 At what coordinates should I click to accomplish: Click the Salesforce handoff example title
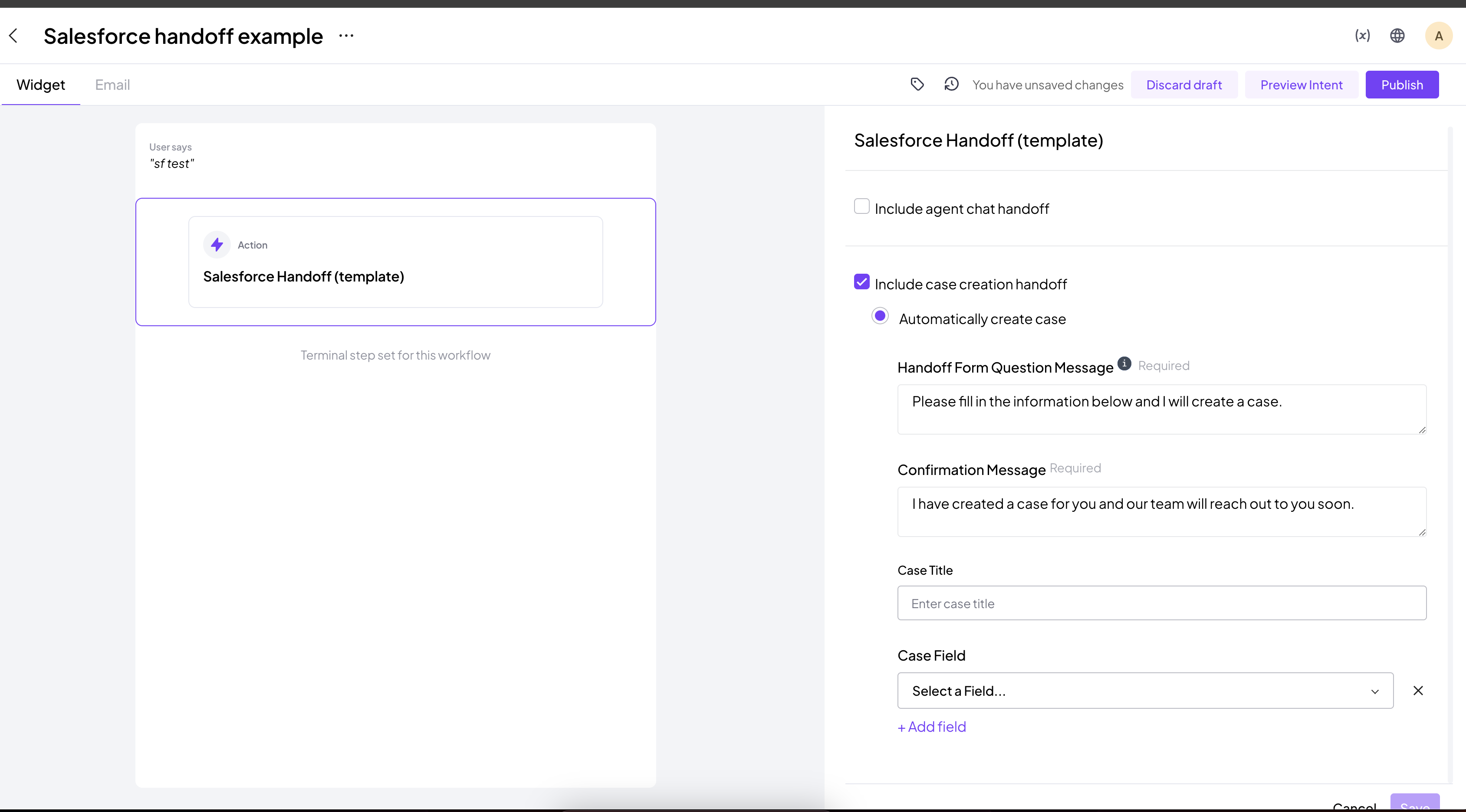[183, 36]
